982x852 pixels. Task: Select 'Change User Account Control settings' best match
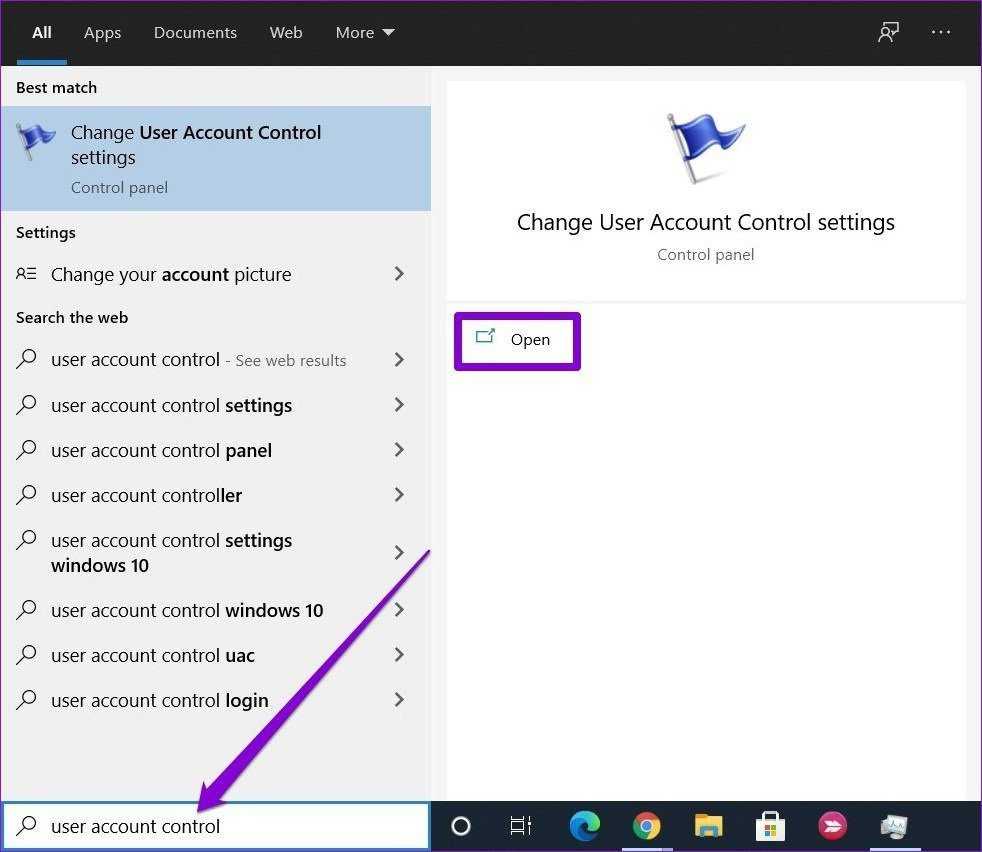pyautogui.click(x=215, y=158)
